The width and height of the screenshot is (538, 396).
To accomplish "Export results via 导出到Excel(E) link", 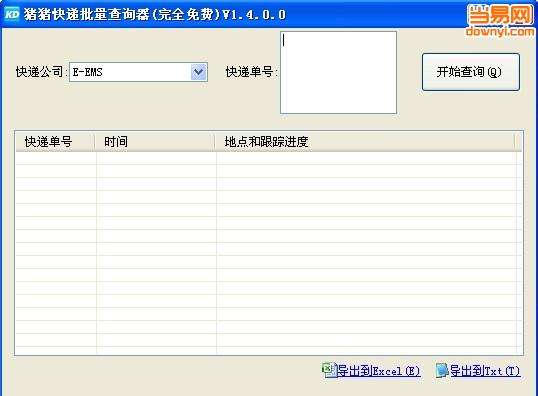I will pyautogui.click(x=379, y=371).
